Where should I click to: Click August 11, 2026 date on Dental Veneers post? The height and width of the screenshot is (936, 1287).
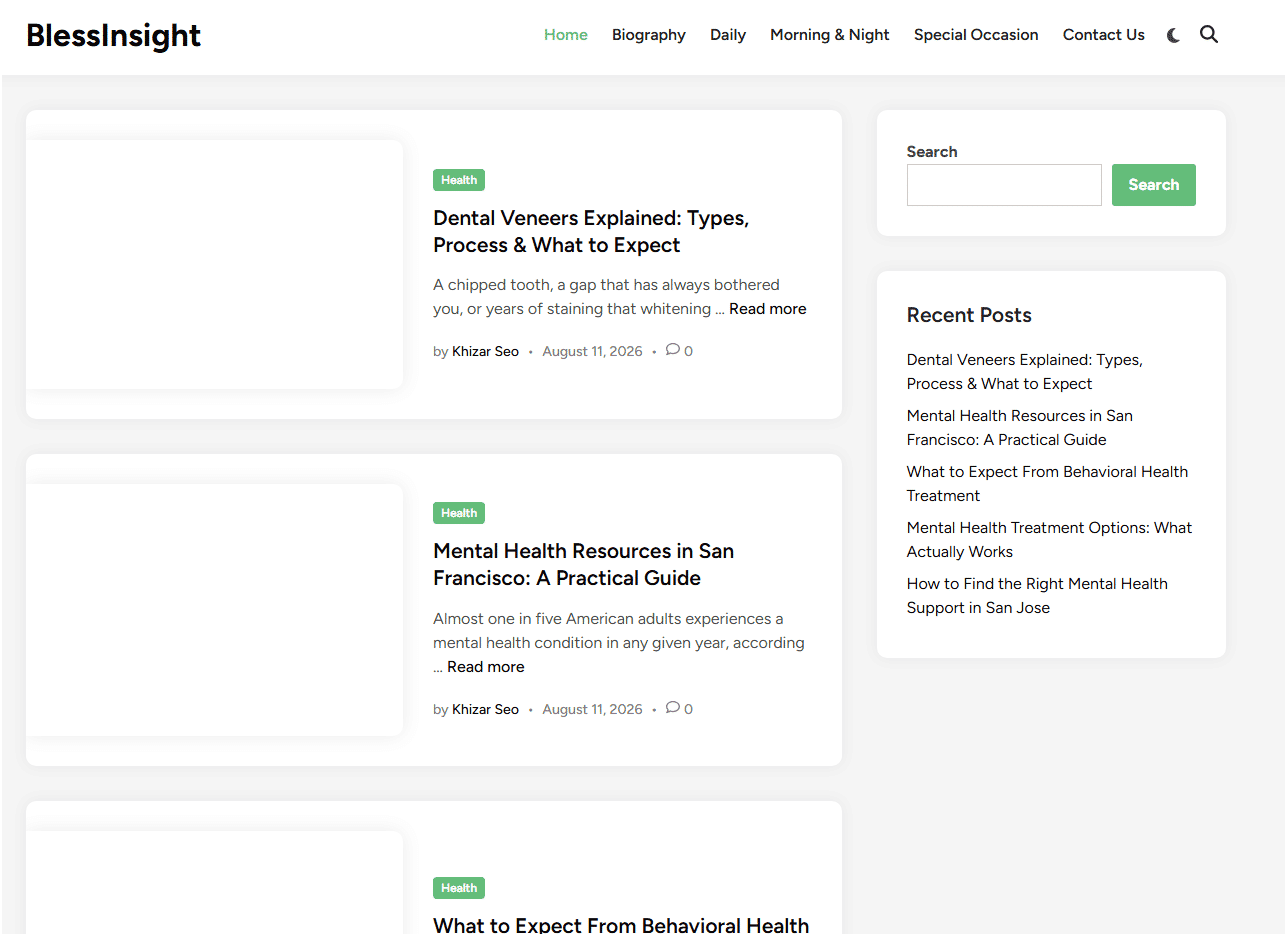click(593, 351)
